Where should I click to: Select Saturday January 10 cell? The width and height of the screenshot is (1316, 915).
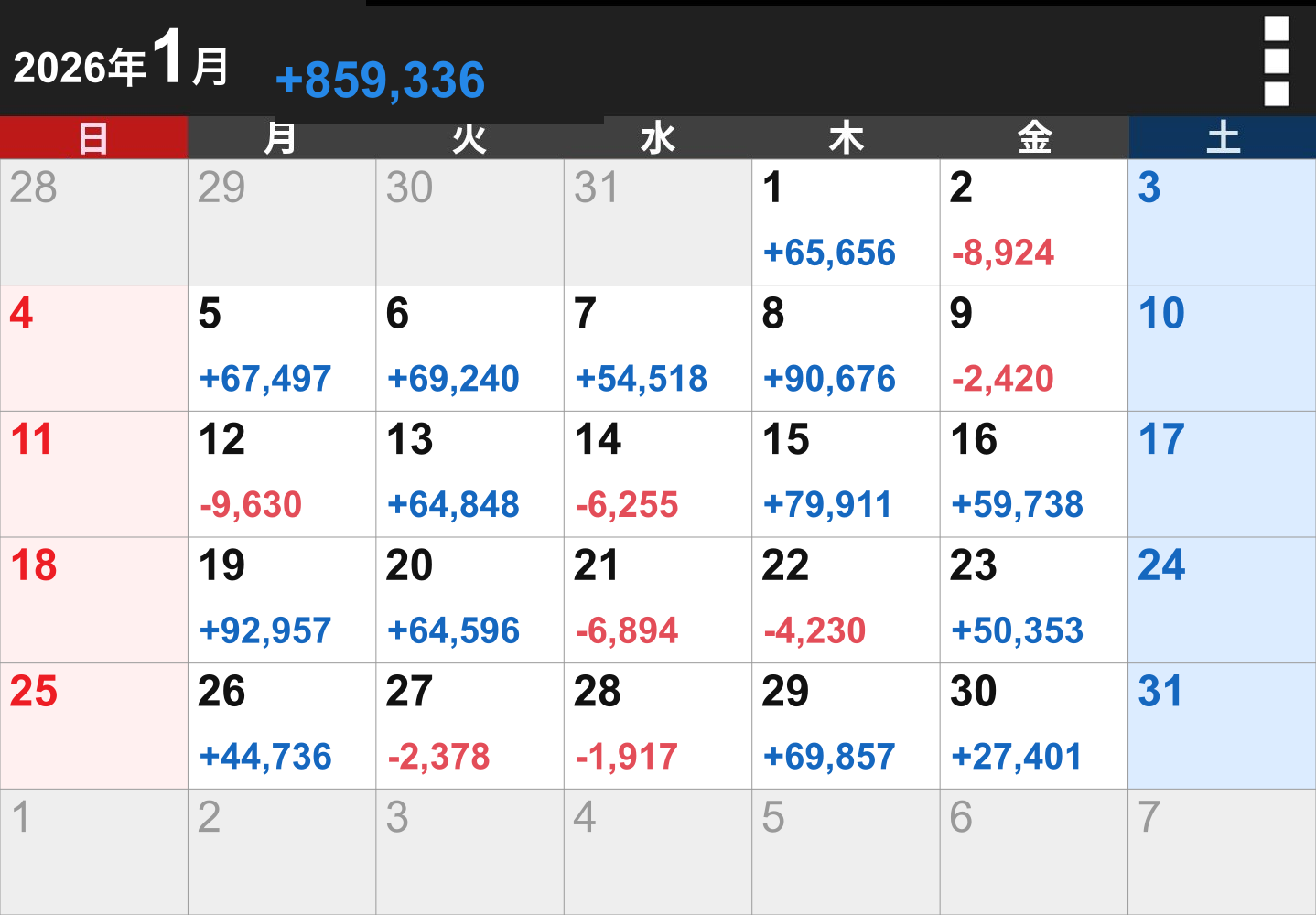click(x=1223, y=349)
